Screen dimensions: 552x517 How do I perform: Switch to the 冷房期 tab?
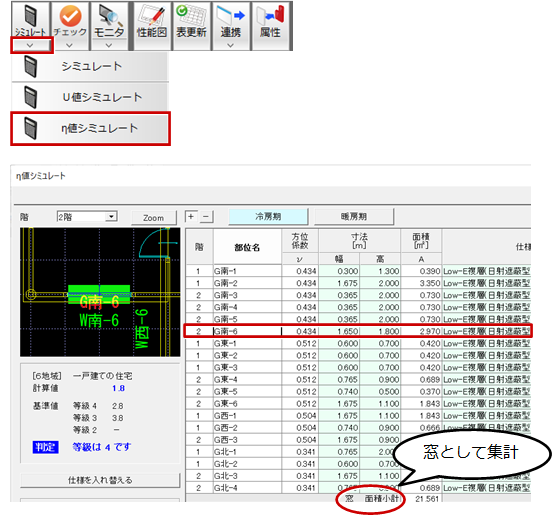[268, 216]
